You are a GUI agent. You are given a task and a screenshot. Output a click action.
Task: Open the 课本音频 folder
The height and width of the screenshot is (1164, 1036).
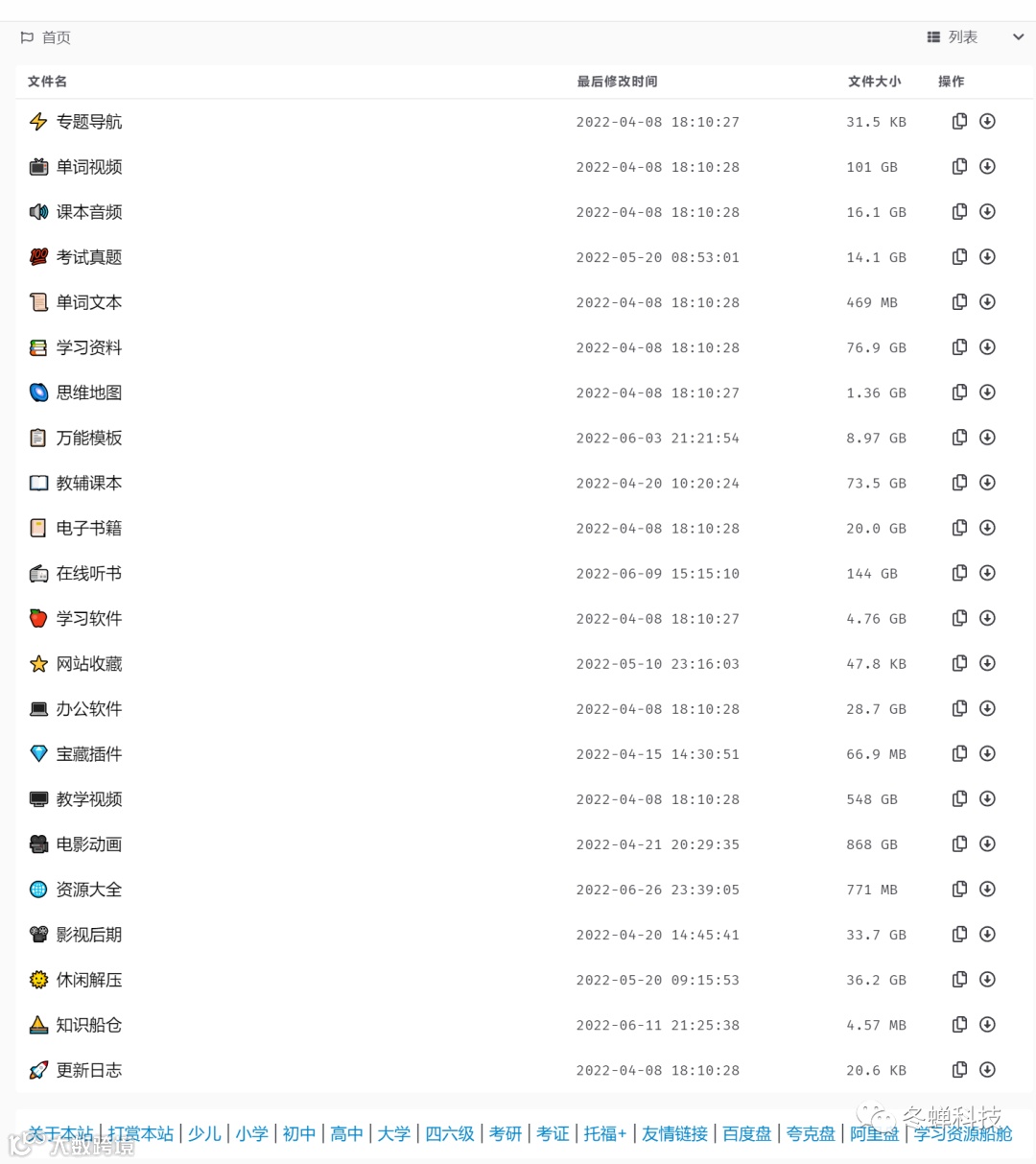coord(89,212)
